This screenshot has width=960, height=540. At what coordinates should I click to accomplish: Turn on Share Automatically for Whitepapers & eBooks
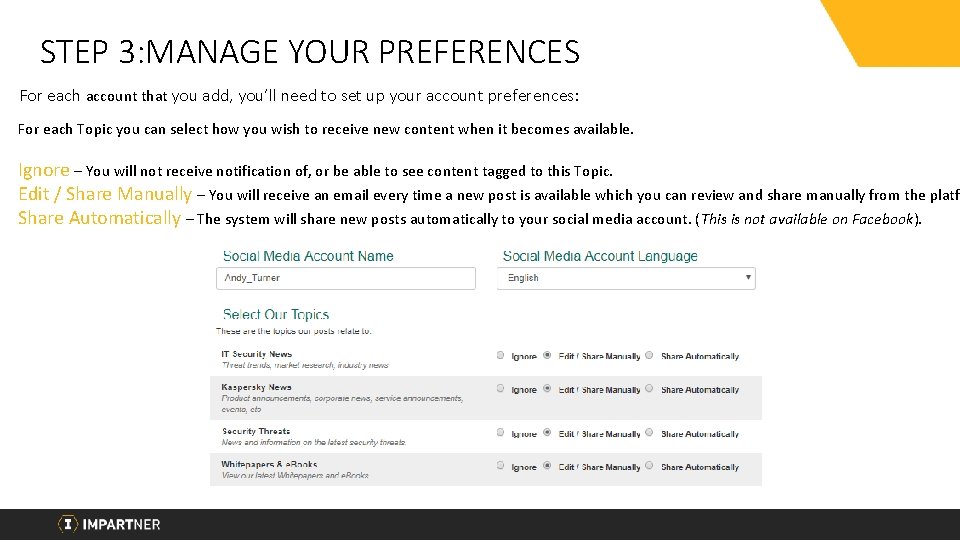(x=649, y=466)
